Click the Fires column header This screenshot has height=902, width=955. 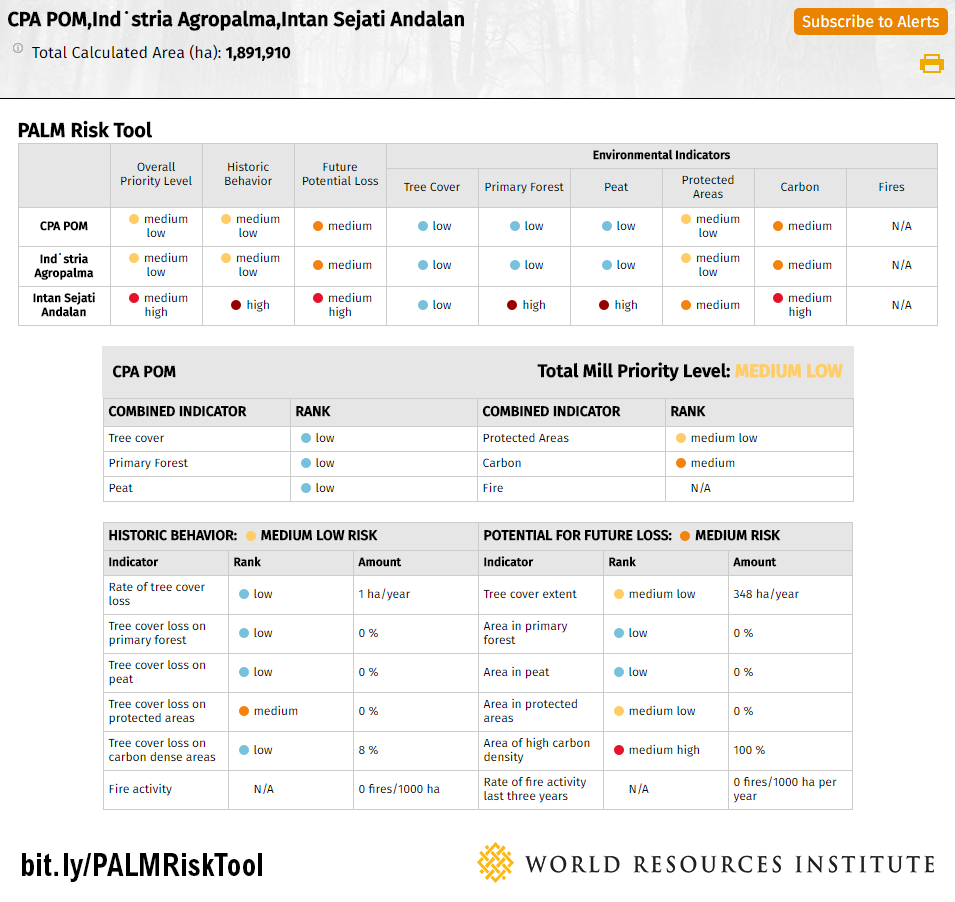pyautogui.click(x=891, y=188)
